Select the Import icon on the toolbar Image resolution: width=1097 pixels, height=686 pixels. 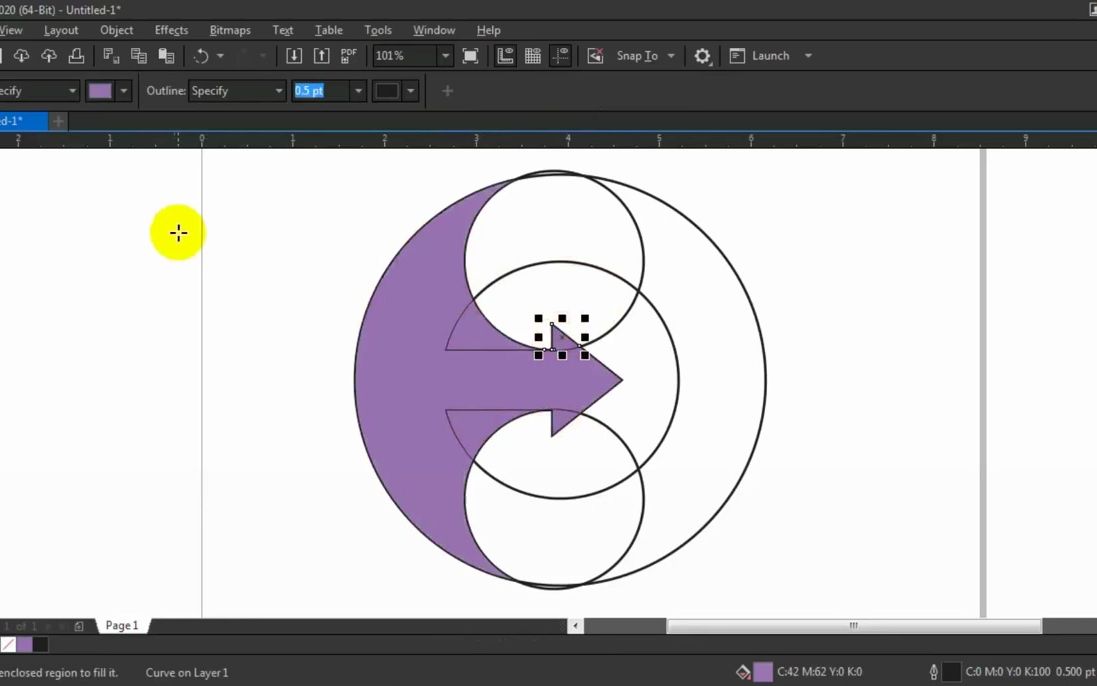point(295,55)
